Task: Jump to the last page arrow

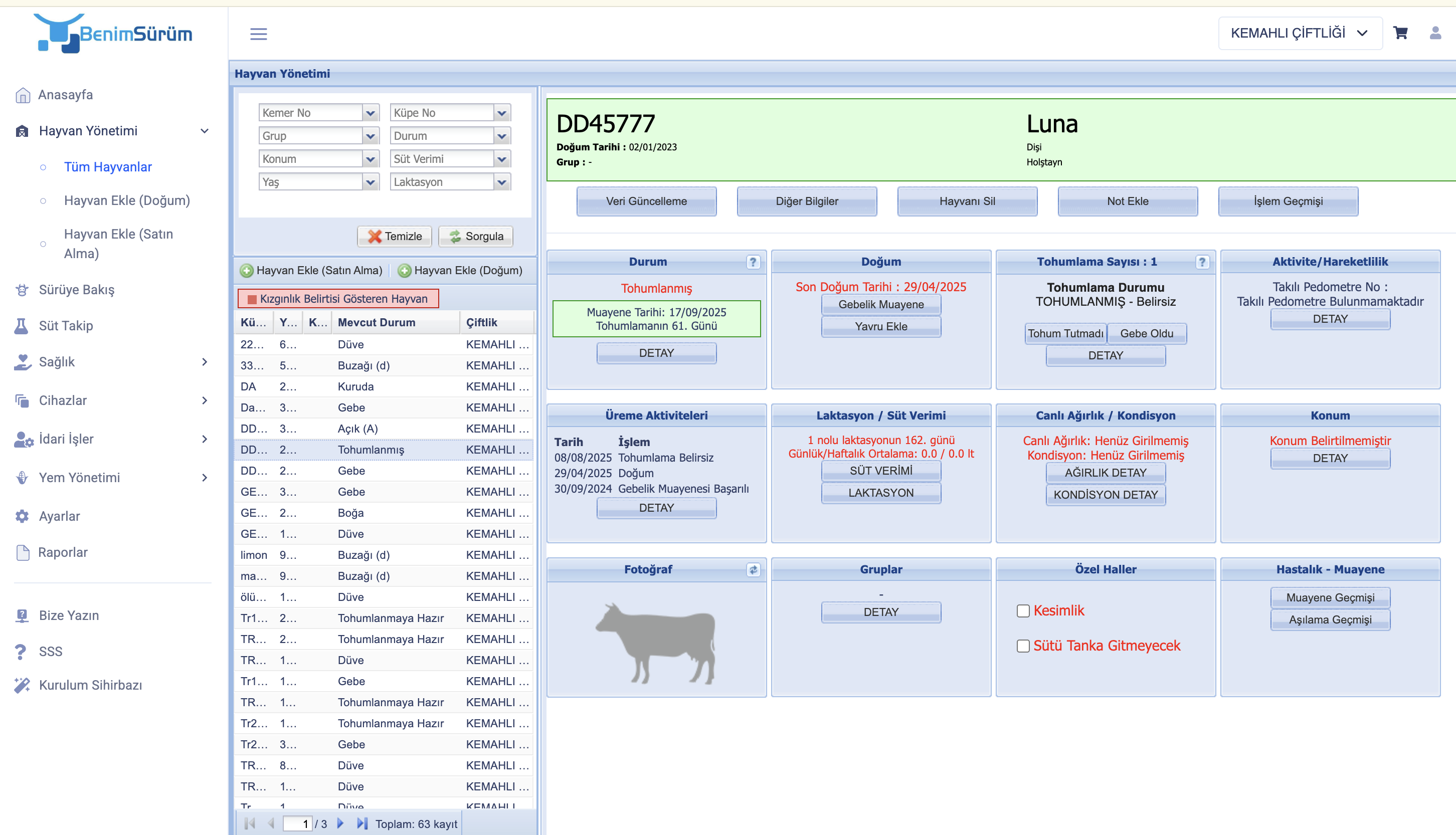Action: coord(362,823)
